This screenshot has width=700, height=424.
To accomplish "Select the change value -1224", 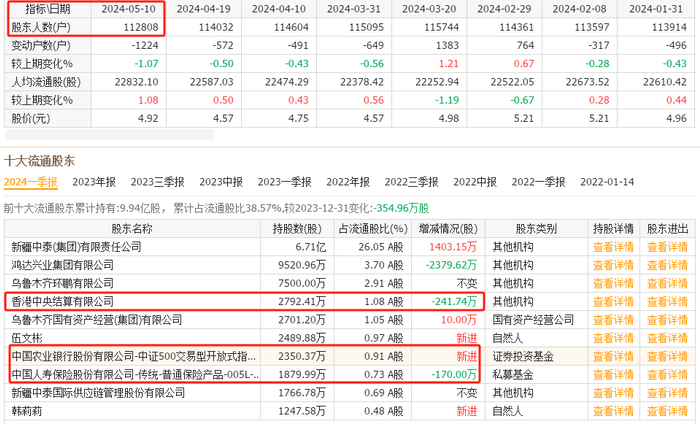I will coord(145,46).
